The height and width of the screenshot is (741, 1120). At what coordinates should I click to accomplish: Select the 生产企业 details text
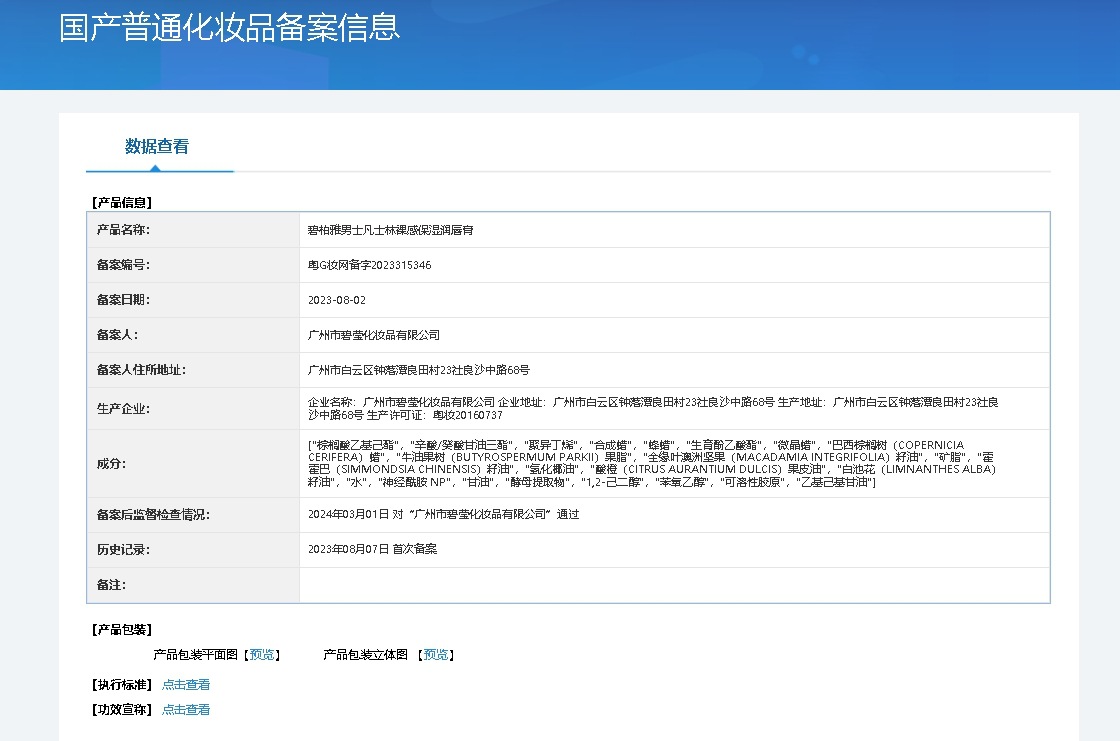coord(653,409)
